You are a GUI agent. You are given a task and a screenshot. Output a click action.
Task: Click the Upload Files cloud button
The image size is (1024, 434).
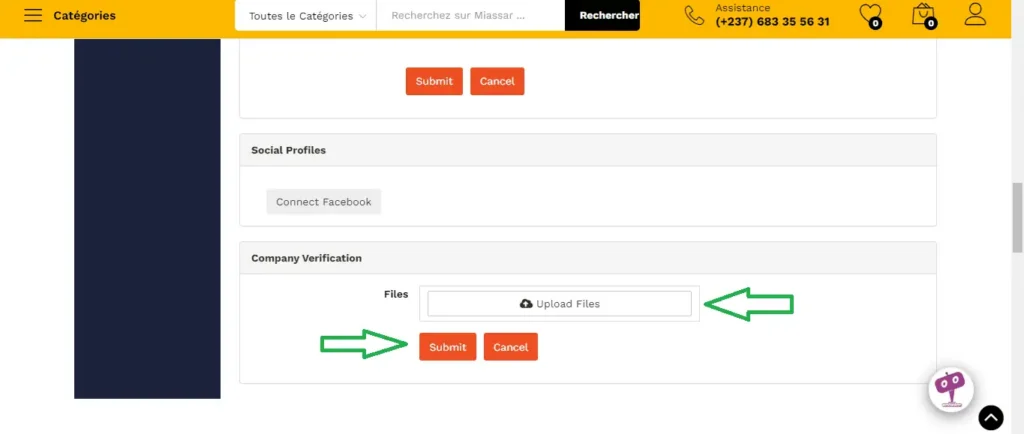(560, 304)
